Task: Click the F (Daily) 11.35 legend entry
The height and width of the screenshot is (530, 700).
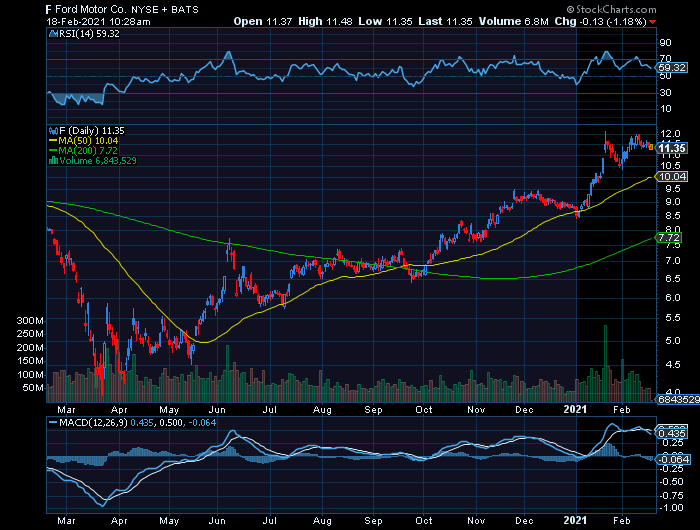Action: pos(92,131)
